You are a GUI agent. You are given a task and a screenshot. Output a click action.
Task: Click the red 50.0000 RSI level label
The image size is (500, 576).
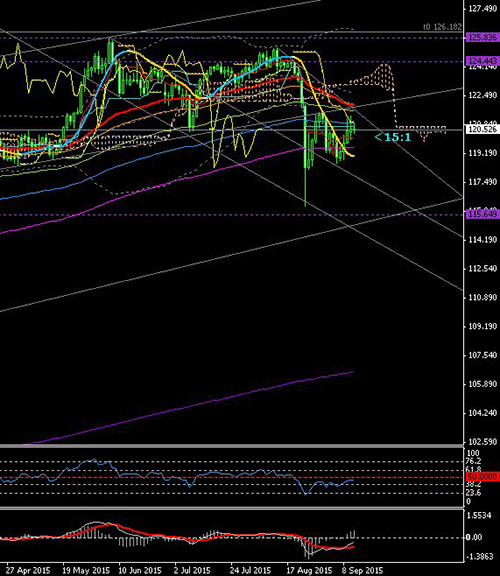click(483, 477)
